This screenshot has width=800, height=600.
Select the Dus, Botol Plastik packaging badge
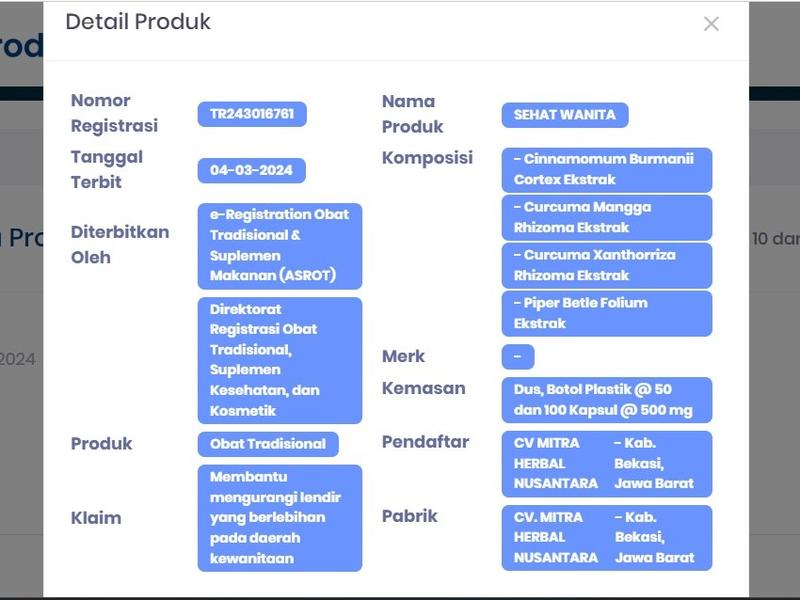[607, 399]
